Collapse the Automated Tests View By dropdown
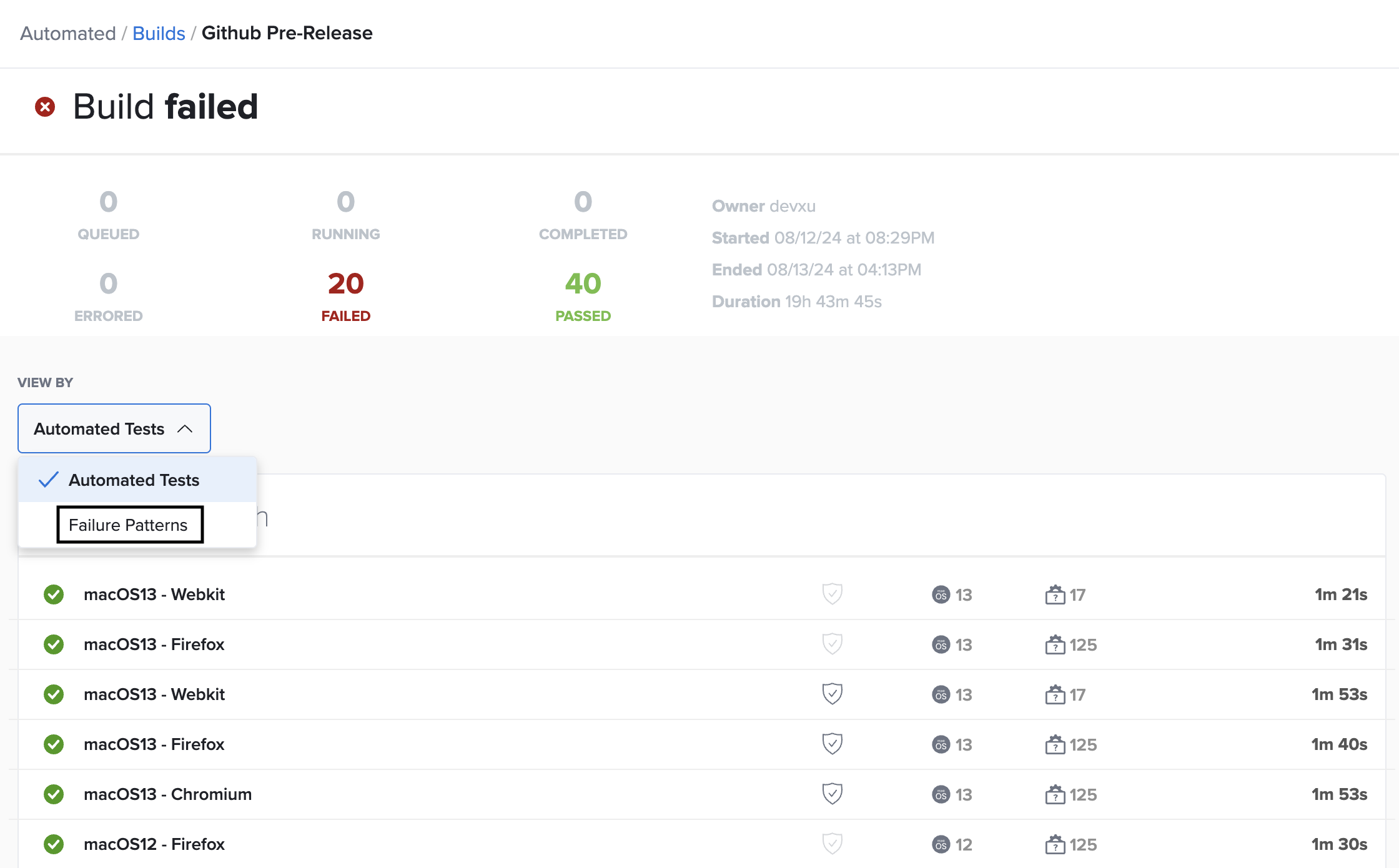This screenshot has width=1399, height=868. click(114, 428)
